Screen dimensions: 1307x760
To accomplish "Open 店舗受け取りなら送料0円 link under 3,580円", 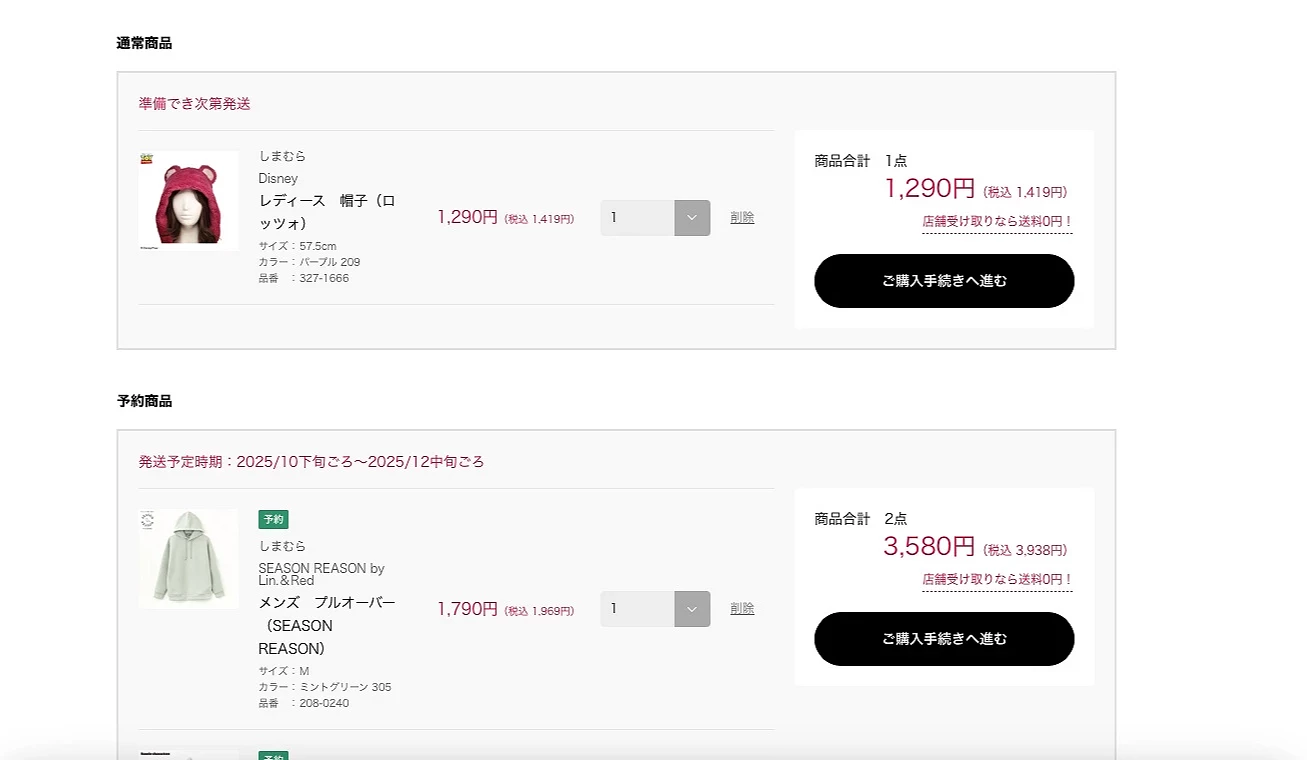I will 996,579.
